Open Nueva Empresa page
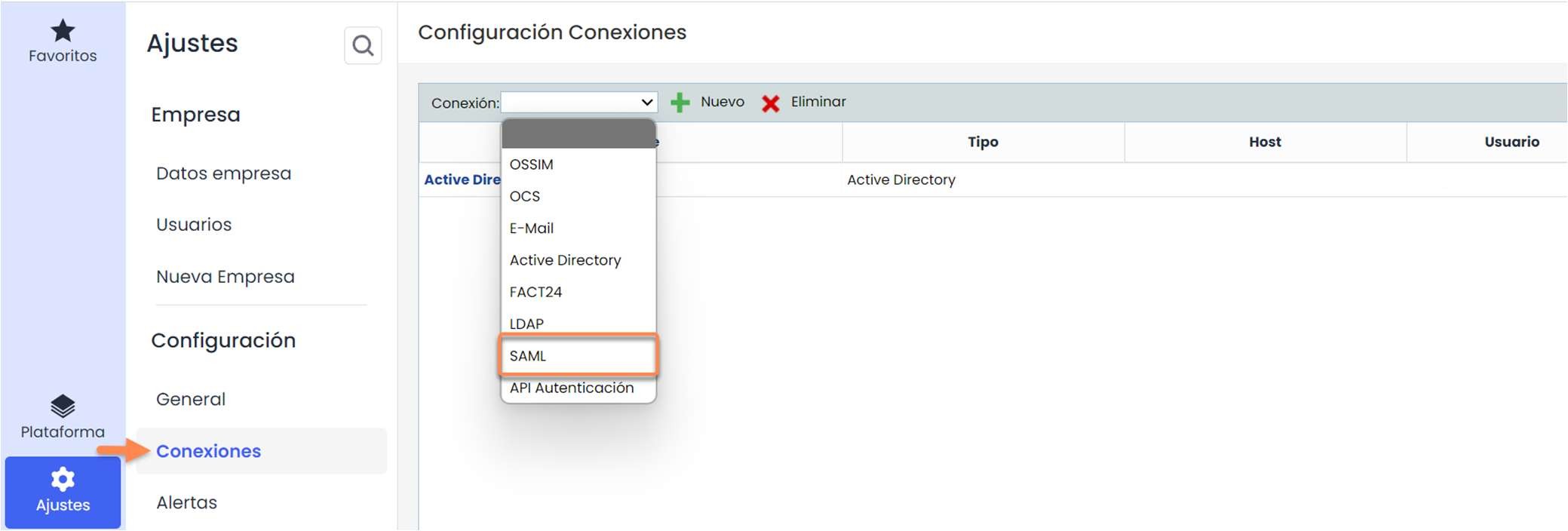The height and width of the screenshot is (531, 1568). [x=225, y=277]
